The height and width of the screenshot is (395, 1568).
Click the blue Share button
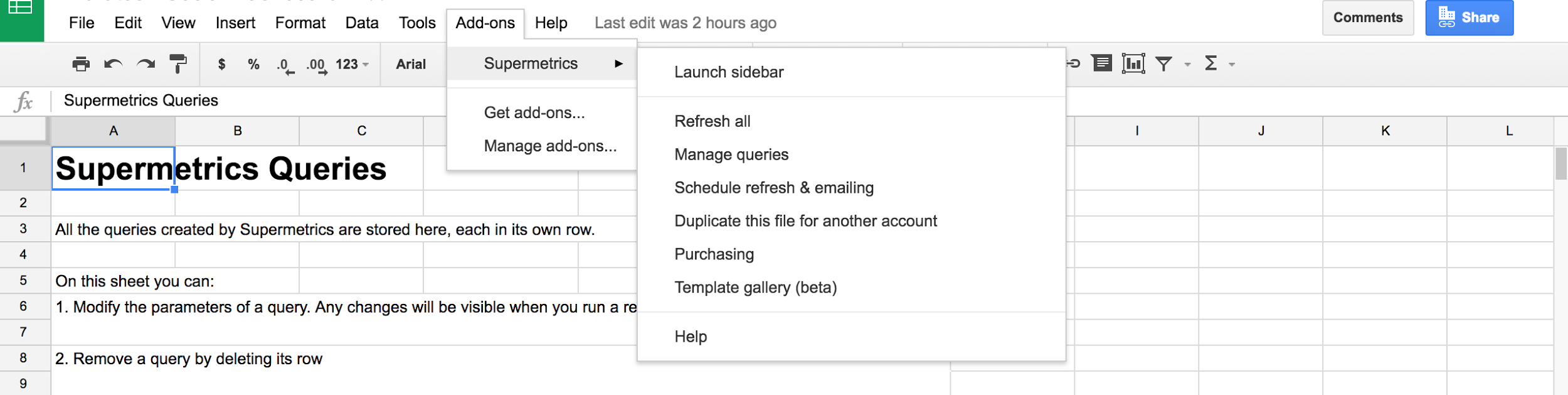tap(1469, 18)
